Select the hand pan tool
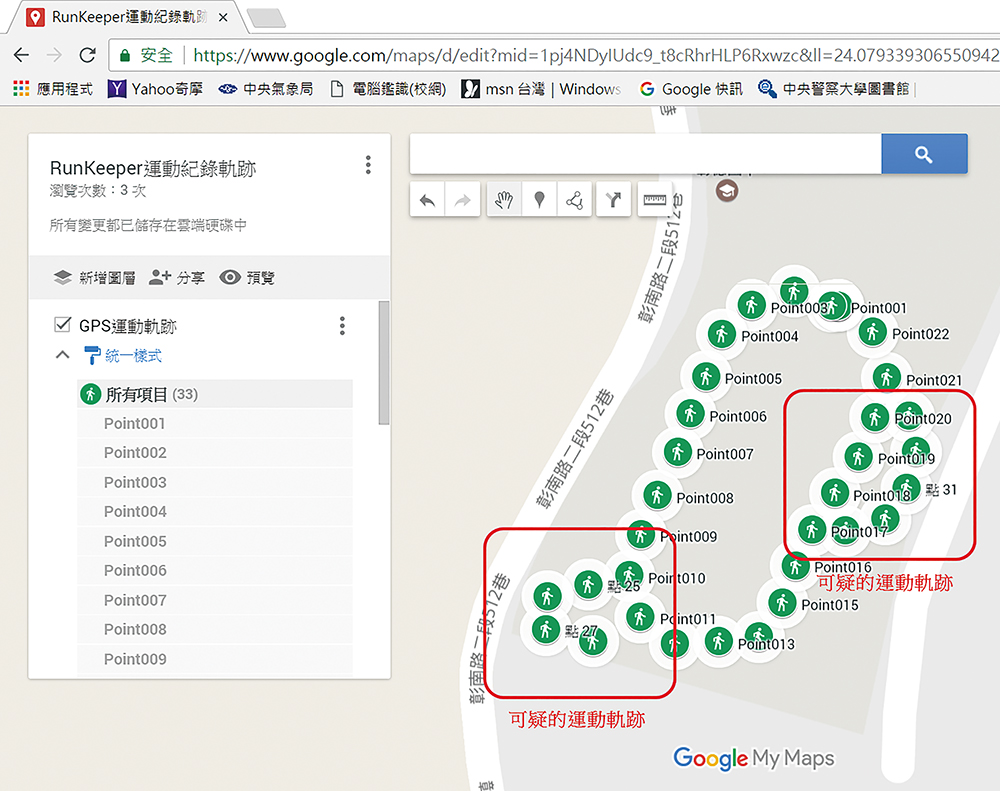 [504, 200]
